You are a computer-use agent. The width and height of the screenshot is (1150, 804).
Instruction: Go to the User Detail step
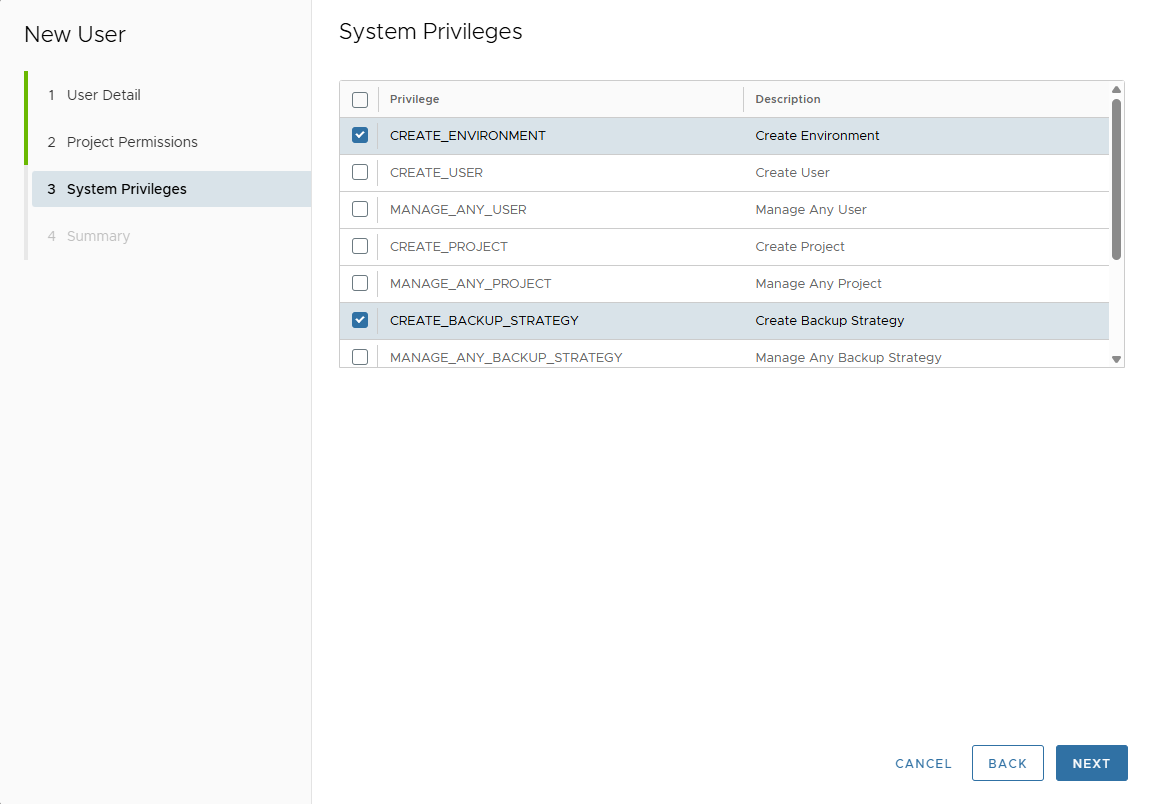(99, 95)
